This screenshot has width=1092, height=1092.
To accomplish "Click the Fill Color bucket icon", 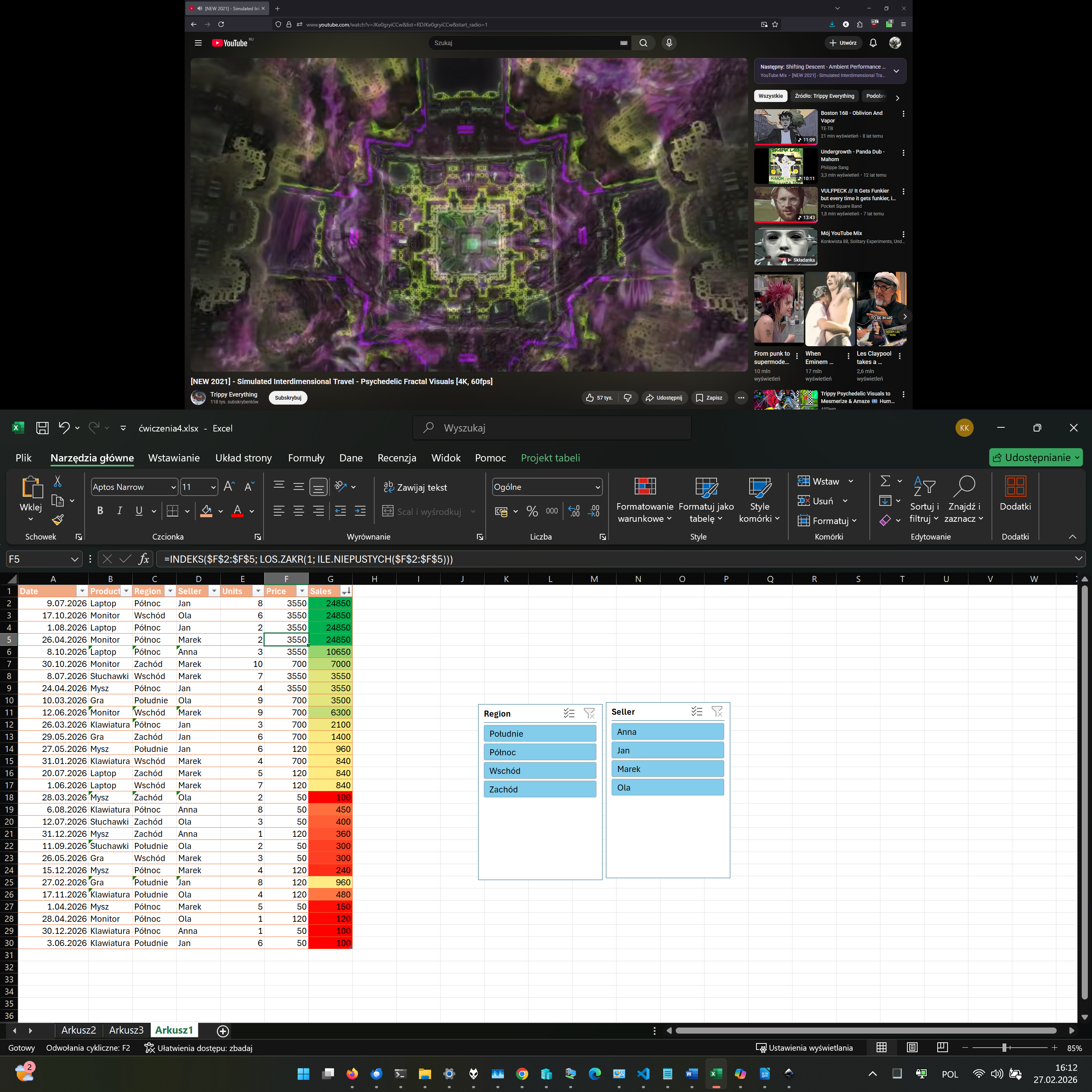I will [206, 511].
